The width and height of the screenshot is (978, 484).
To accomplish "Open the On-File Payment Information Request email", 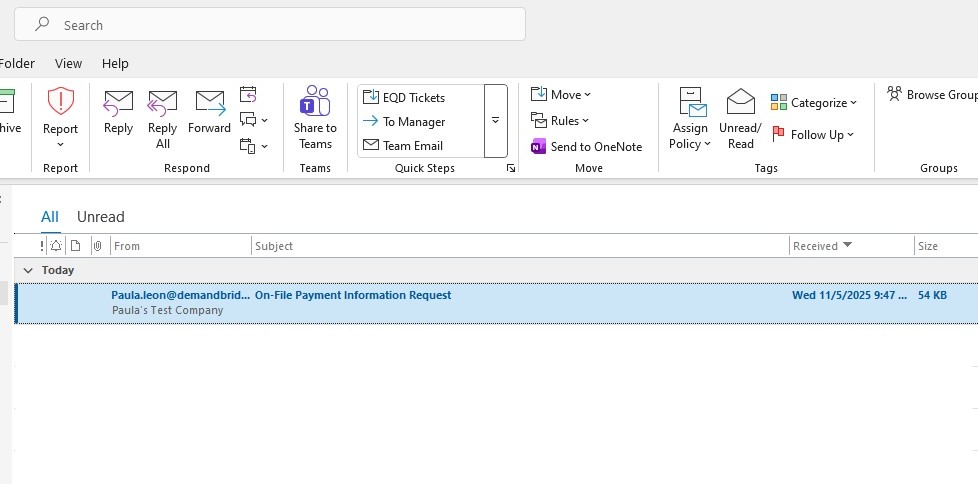I will (353, 295).
